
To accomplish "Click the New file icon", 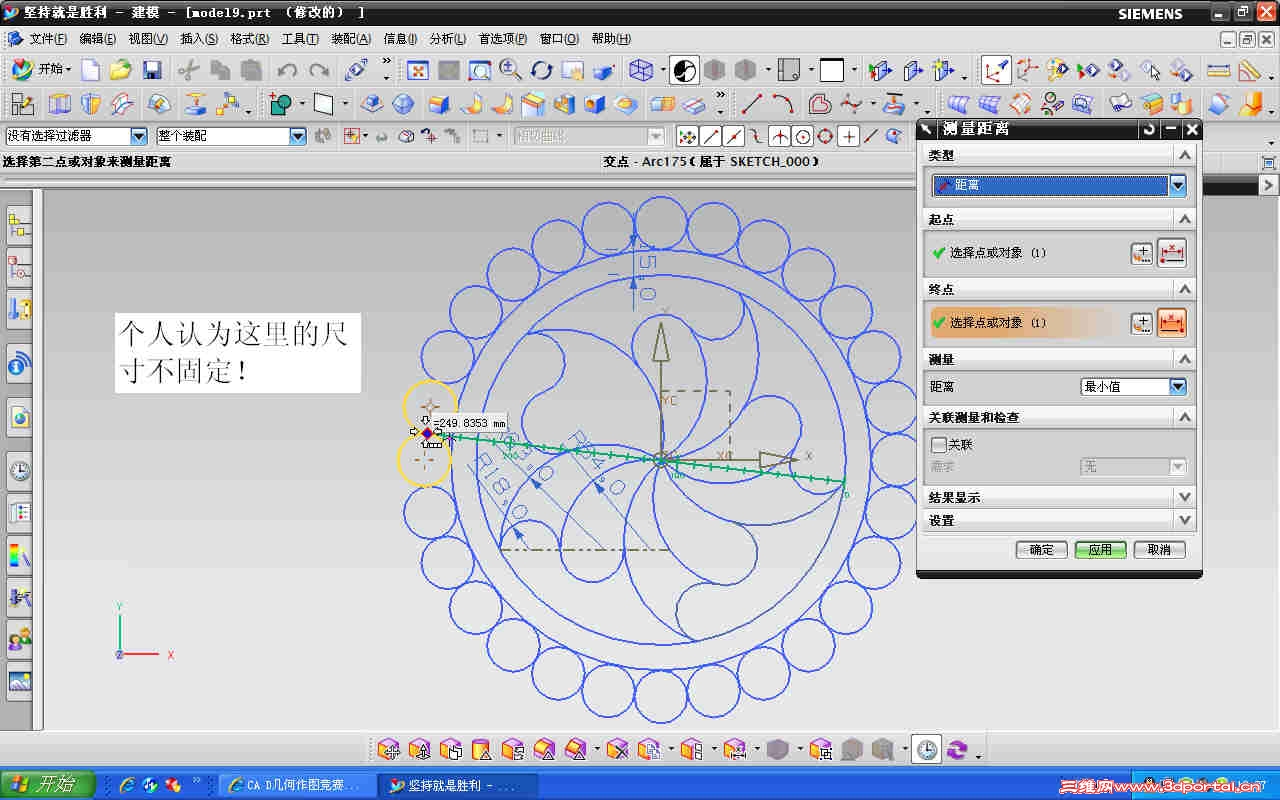I will pos(91,70).
